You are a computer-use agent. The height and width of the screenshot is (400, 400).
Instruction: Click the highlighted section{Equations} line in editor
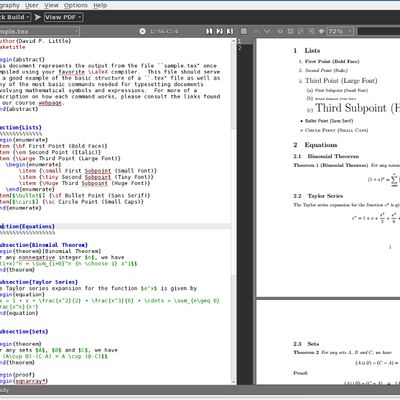click(x=115, y=226)
